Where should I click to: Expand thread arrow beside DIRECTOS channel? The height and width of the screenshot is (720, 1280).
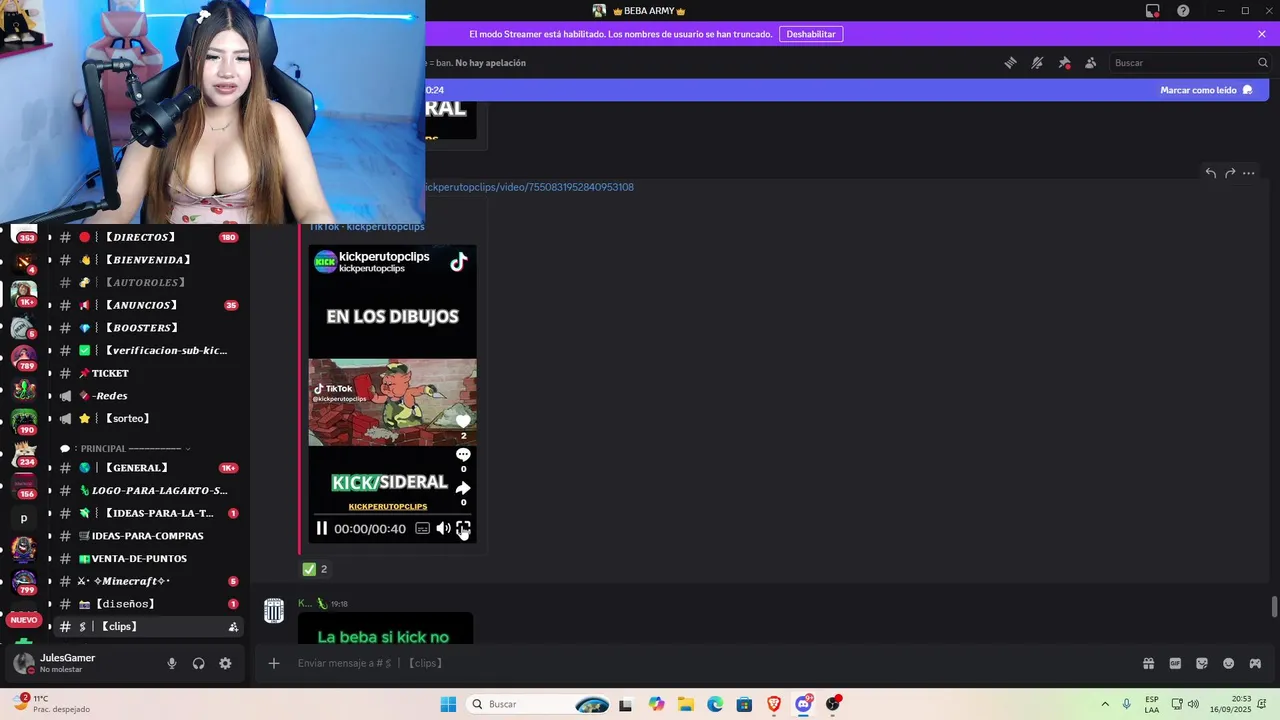50,237
